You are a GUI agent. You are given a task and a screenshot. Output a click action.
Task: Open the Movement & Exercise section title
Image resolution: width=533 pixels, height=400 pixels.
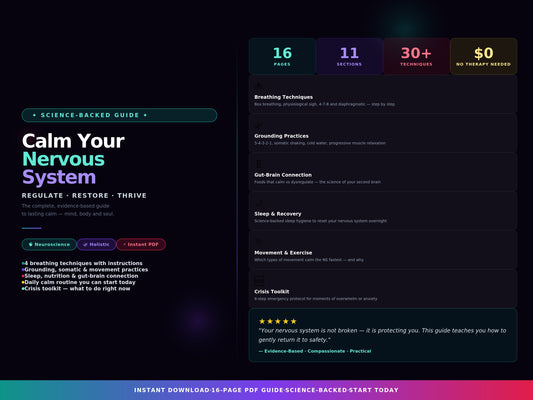coord(283,253)
